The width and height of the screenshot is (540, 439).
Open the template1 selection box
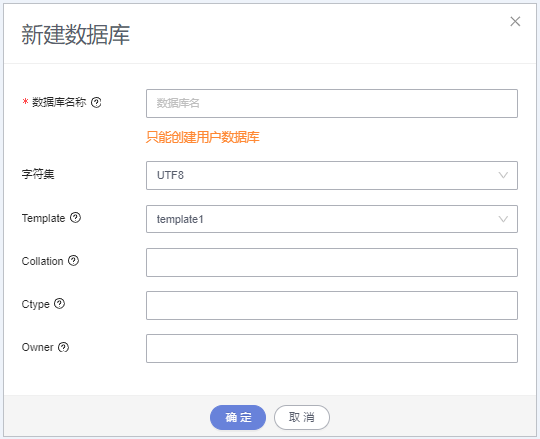(332, 219)
